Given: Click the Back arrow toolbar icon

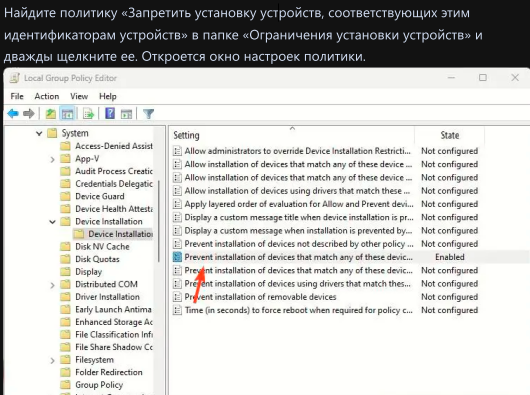Looking at the screenshot, I should click(x=13, y=114).
